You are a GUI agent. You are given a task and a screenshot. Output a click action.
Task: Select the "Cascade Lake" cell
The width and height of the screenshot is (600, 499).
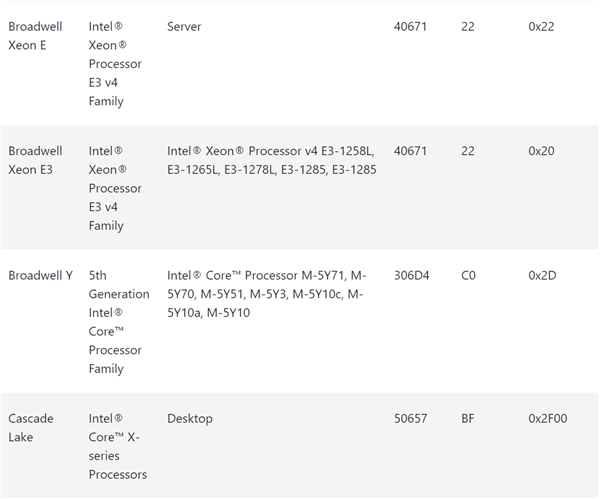pyautogui.click(x=31, y=428)
